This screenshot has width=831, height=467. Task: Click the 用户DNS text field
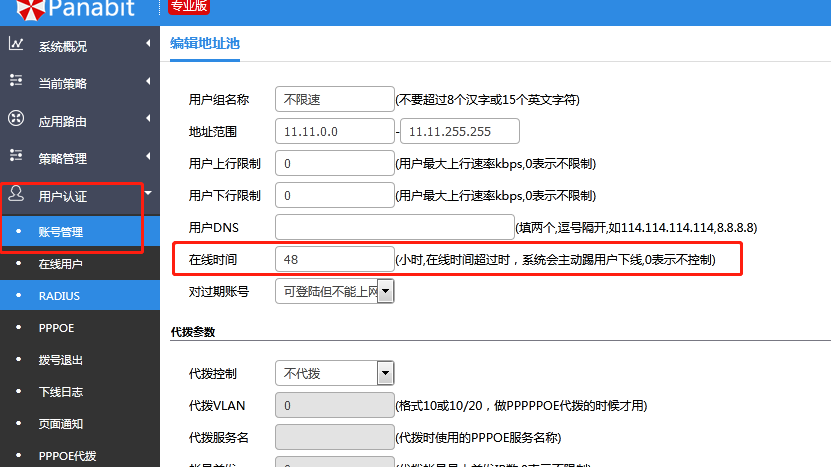point(394,227)
